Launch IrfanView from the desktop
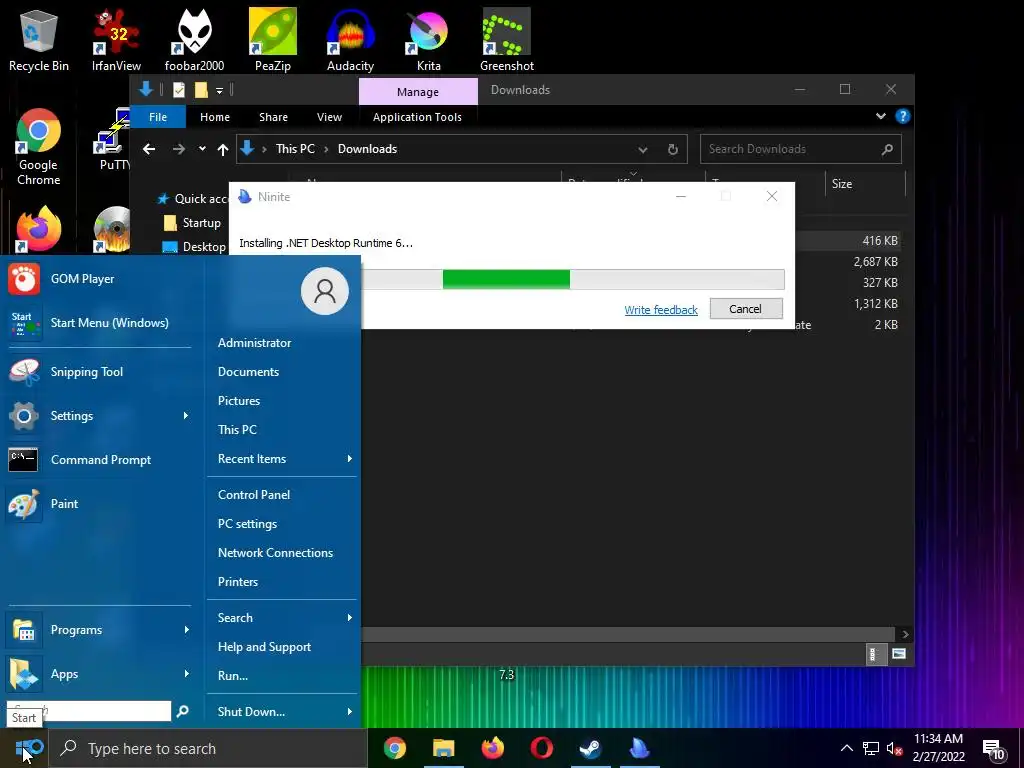This screenshot has width=1024, height=768. click(116, 40)
